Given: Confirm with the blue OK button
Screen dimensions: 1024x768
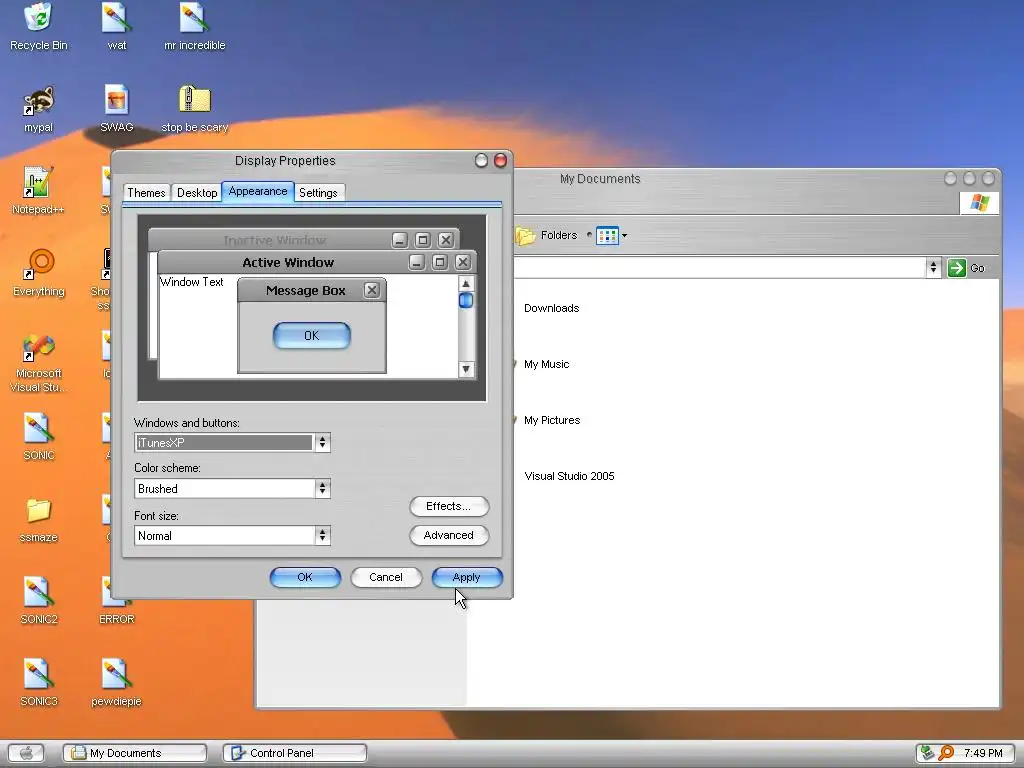Looking at the screenshot, I should click(305, 577).
